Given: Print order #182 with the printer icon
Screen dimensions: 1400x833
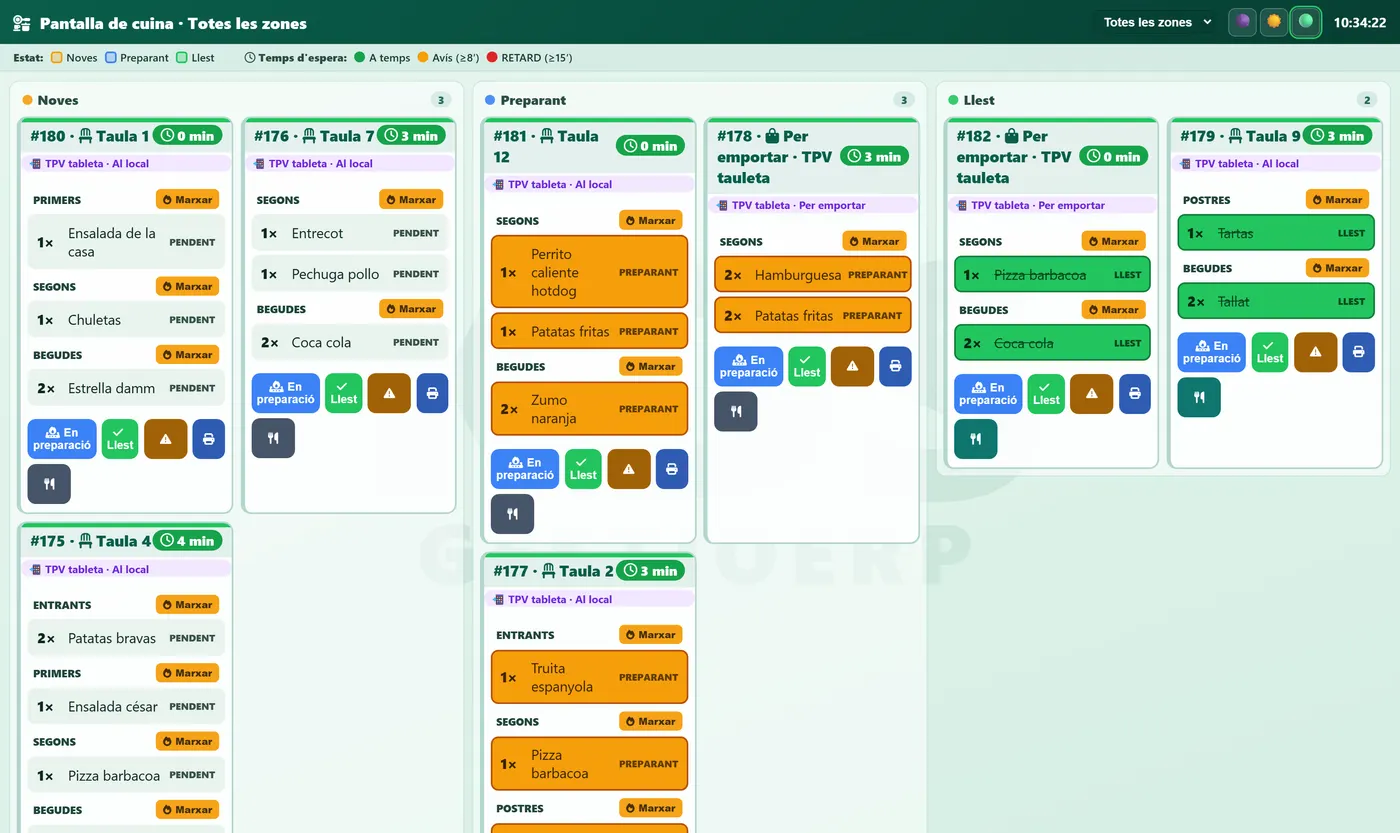Looking at the screenshot, I should (x=1135, y=394).
